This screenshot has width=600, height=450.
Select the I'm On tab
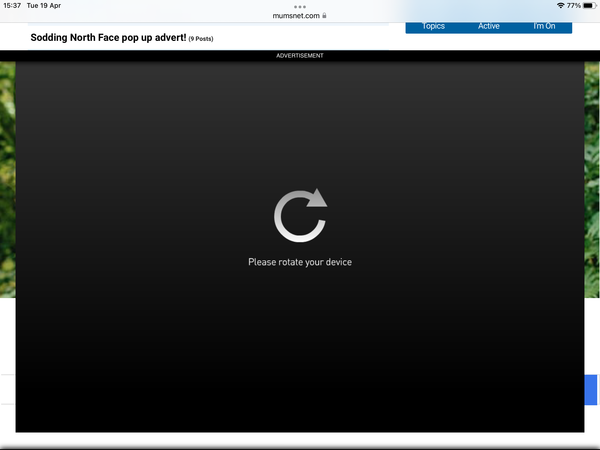pos(544,26)
